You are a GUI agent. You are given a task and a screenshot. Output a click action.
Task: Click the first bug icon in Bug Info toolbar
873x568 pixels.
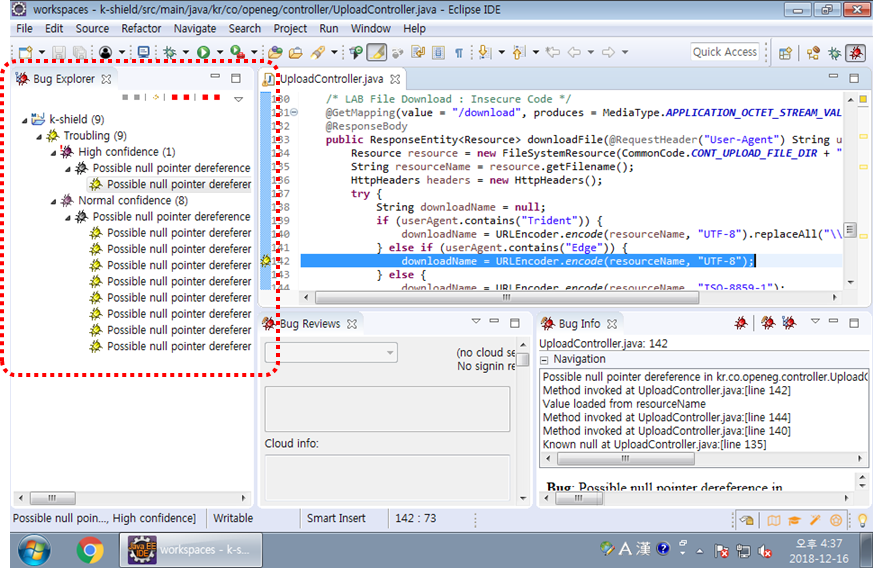pos(741,323)
